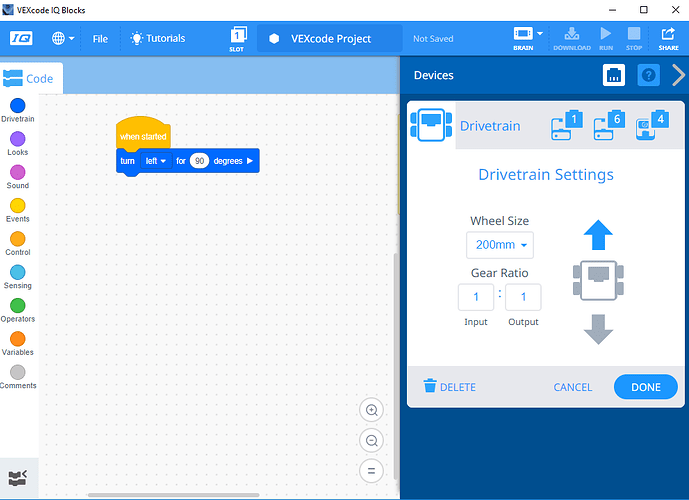Click the hexagon icon beside project name
Viewport: 689px width, 500px height.
pos(274,39)
